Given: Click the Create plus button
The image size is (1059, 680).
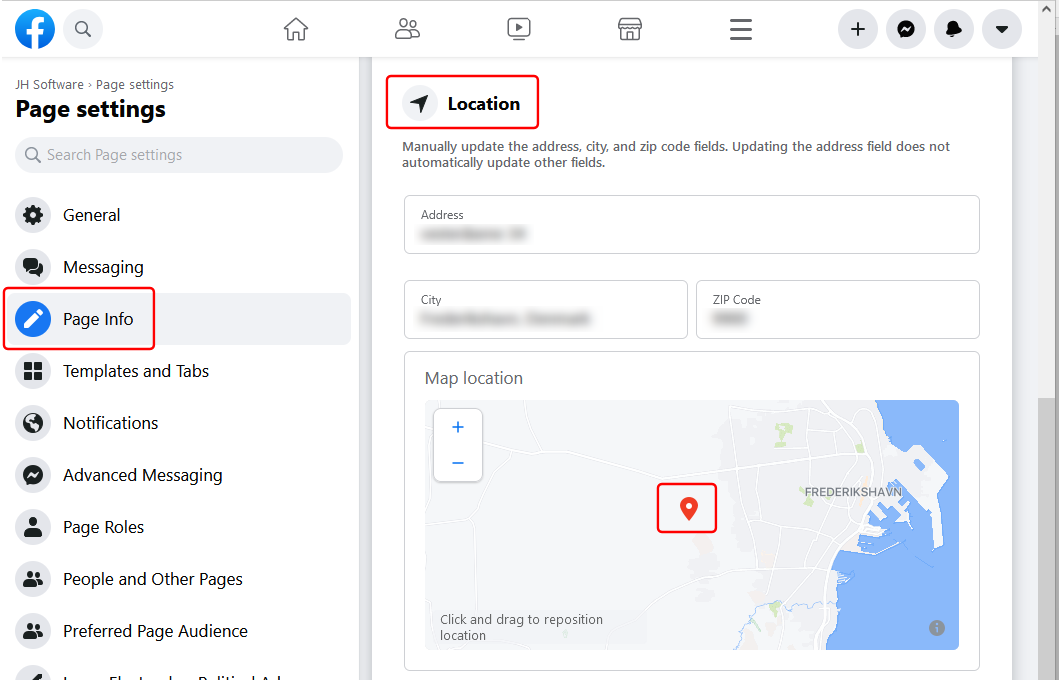Looking at the screenshot, I should pos(857,29).
